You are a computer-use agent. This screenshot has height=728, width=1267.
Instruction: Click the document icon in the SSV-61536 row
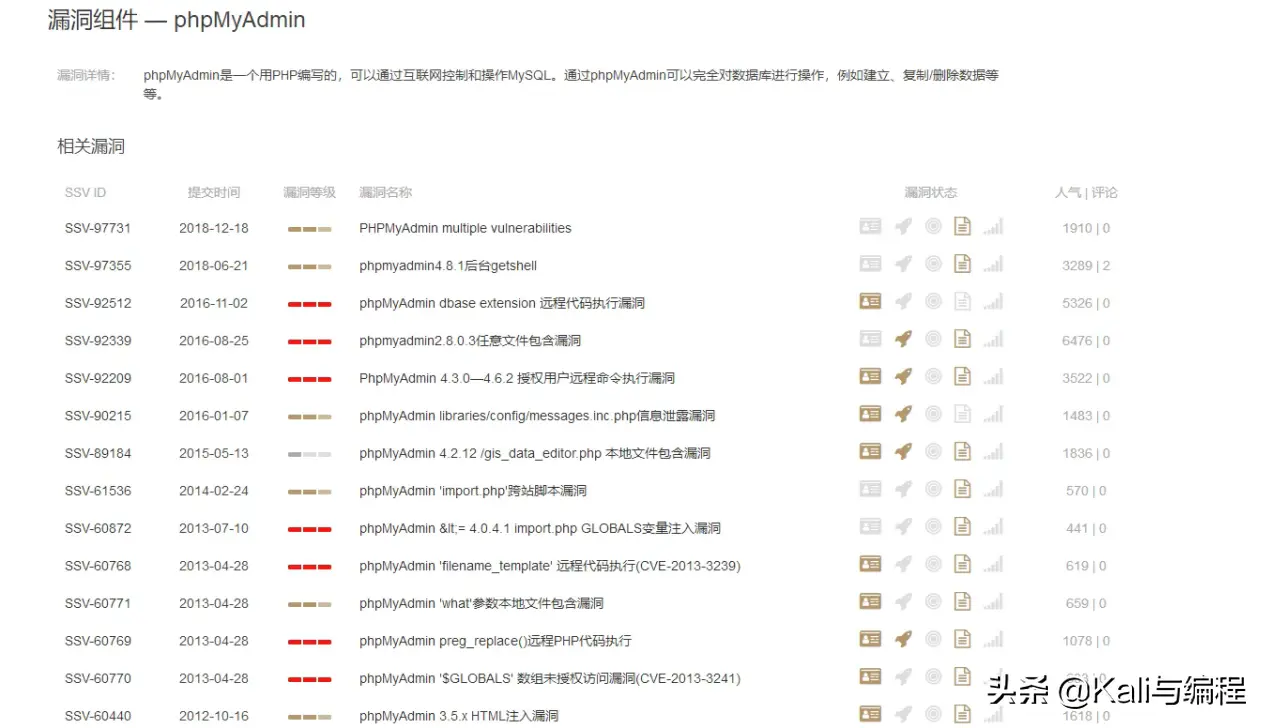coord(962,490)
